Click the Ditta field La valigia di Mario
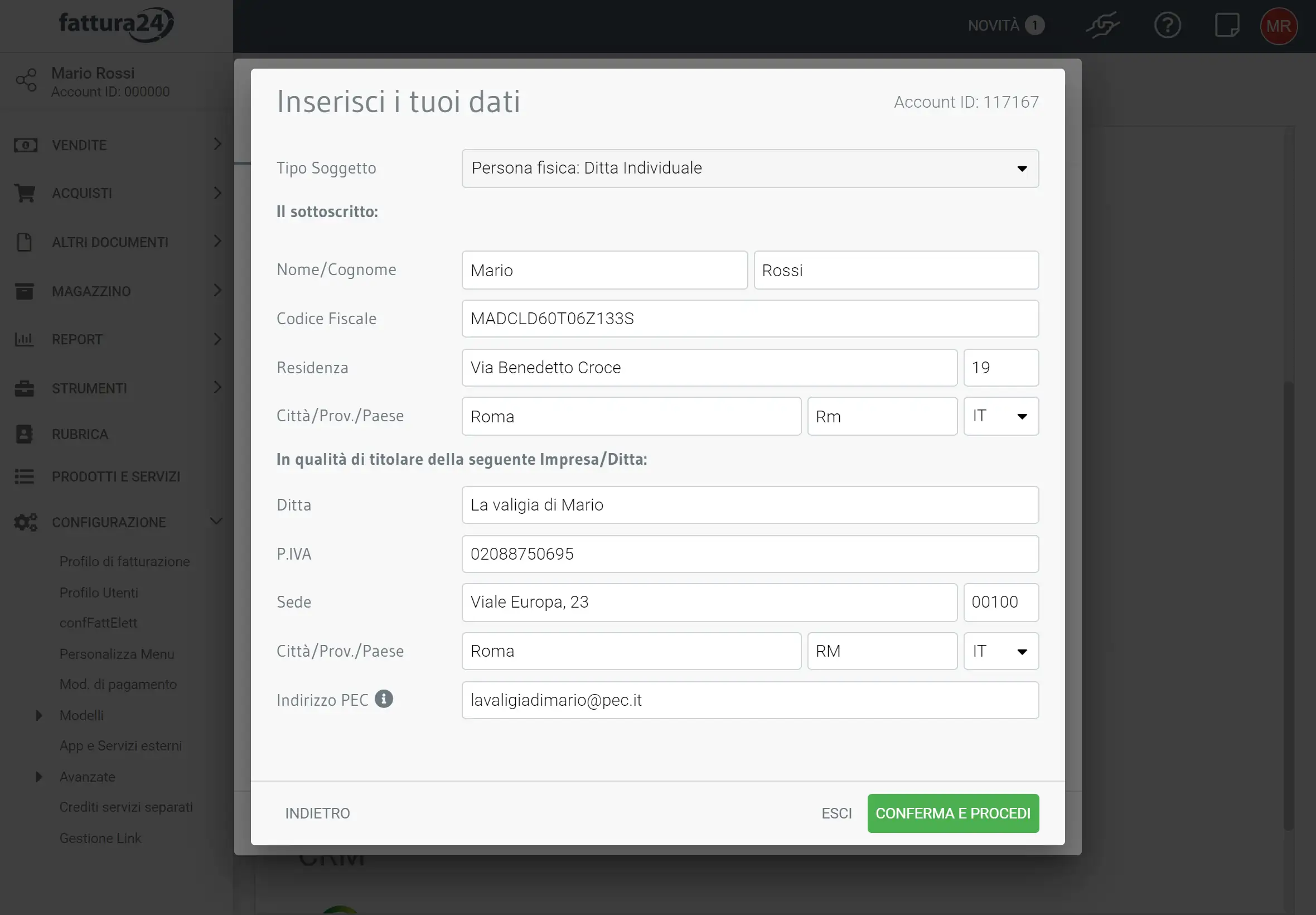The image size is (1316, 915). (750, 505)
